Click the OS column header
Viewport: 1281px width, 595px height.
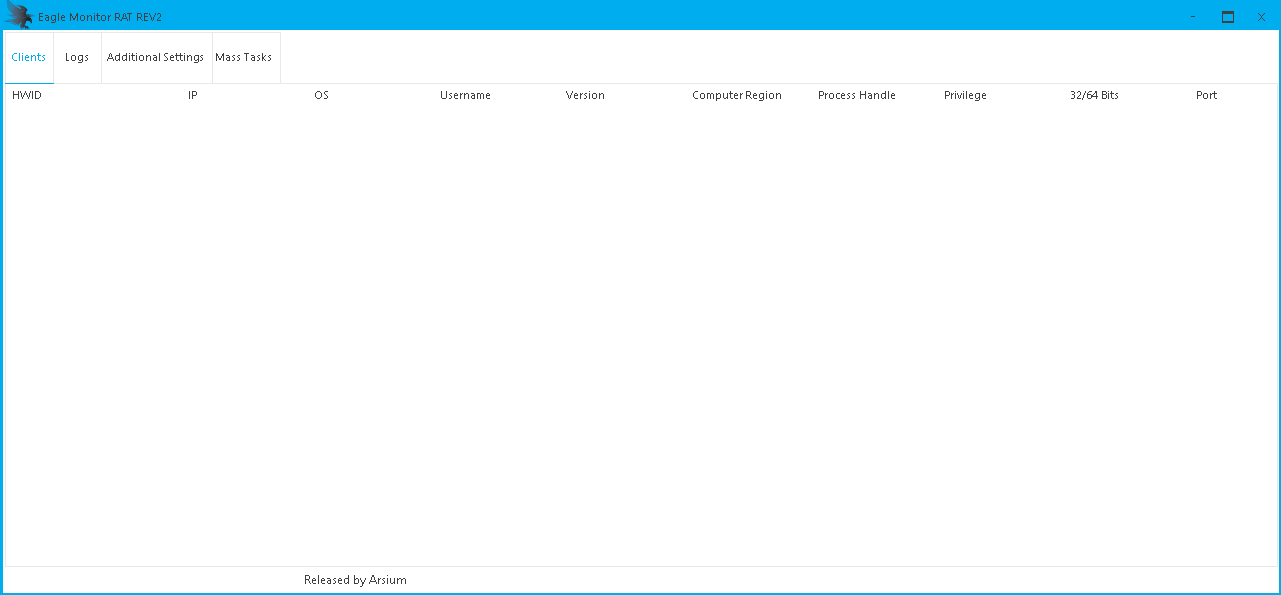pos(321,95)
